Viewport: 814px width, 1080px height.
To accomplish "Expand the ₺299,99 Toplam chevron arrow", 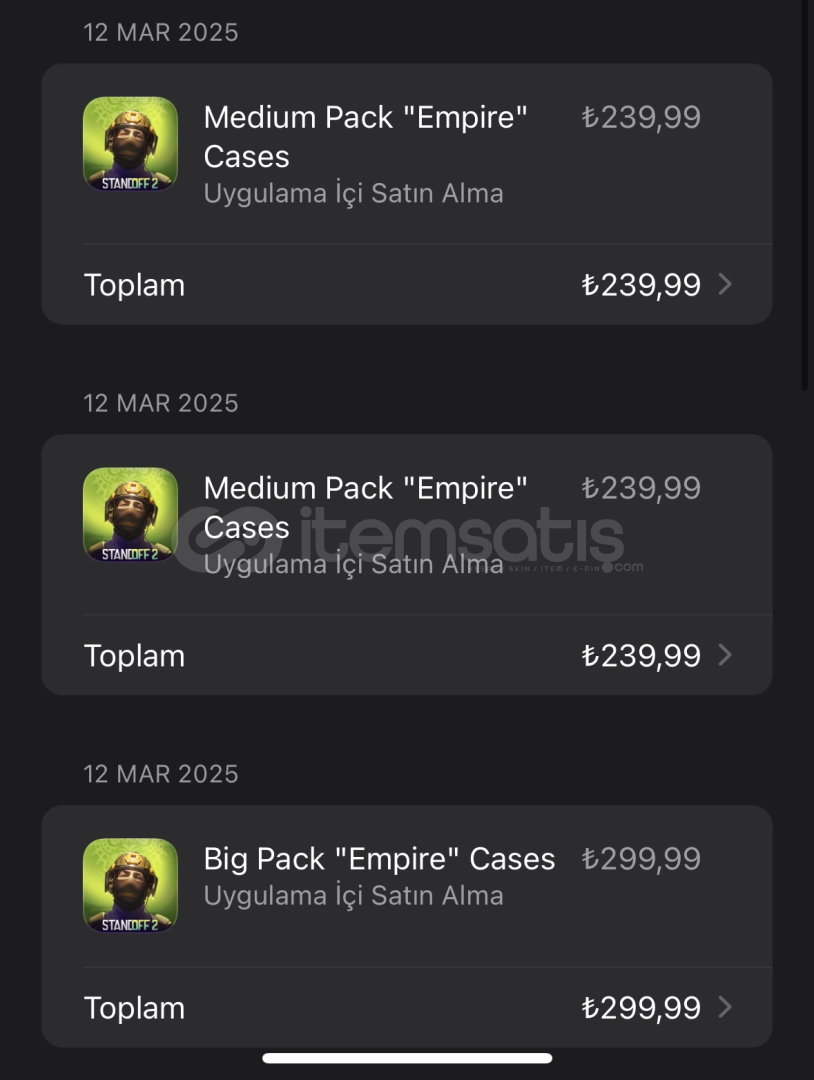I will 724,1007.
